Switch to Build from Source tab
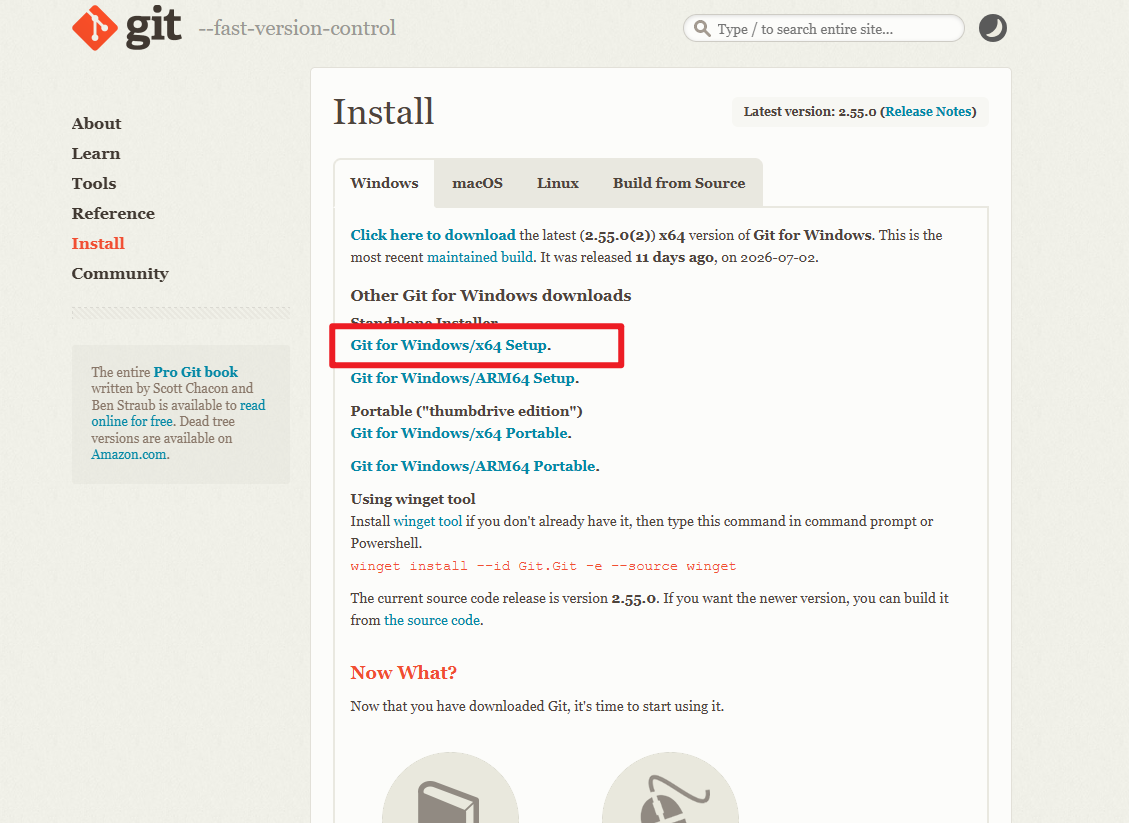The height and width of the screenshot is (823, 1129). [679, 183]
